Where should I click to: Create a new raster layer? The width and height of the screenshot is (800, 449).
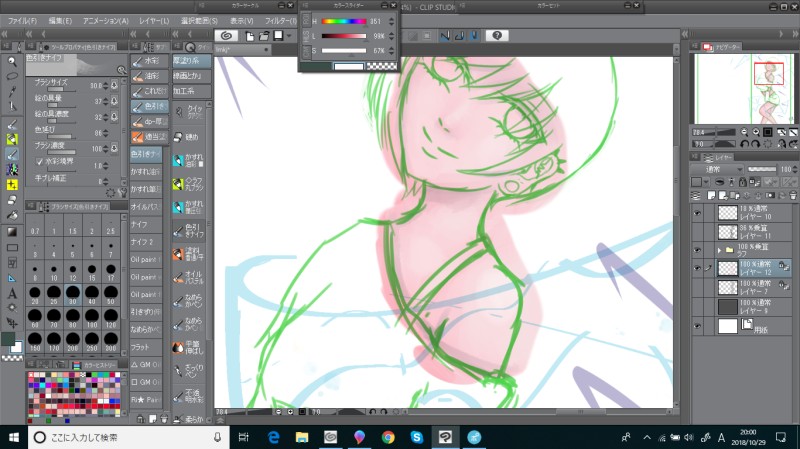click(712, 195)
